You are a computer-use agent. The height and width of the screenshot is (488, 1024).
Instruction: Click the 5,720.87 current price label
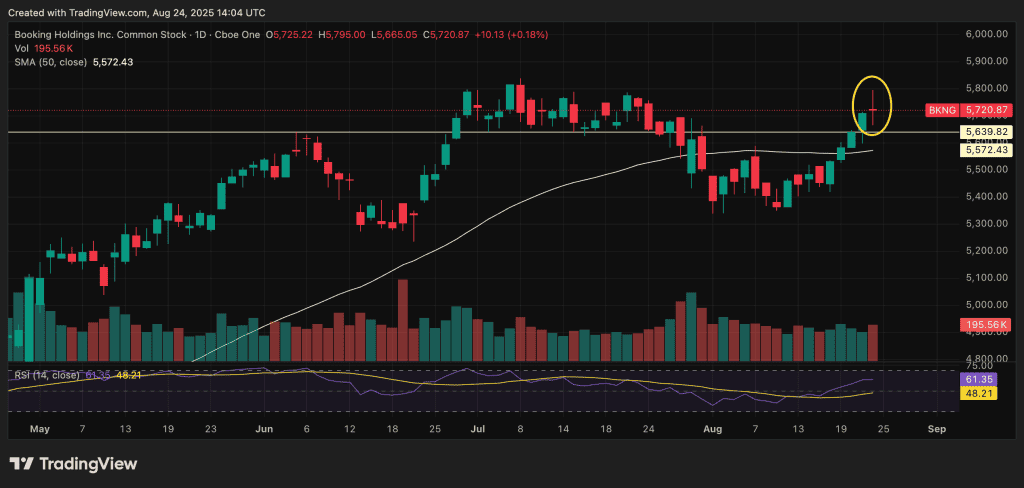[x=986, y=110]
